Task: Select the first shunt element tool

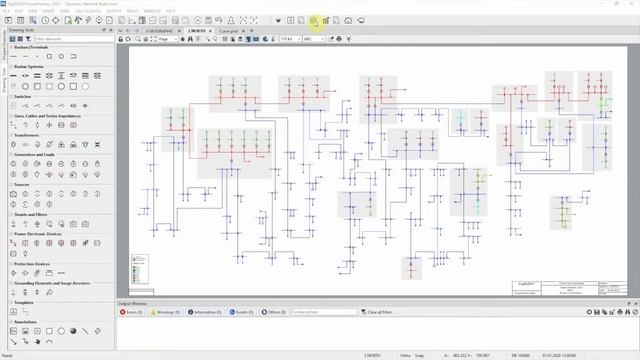Action: pyautogui.click(x=13, y=224)
